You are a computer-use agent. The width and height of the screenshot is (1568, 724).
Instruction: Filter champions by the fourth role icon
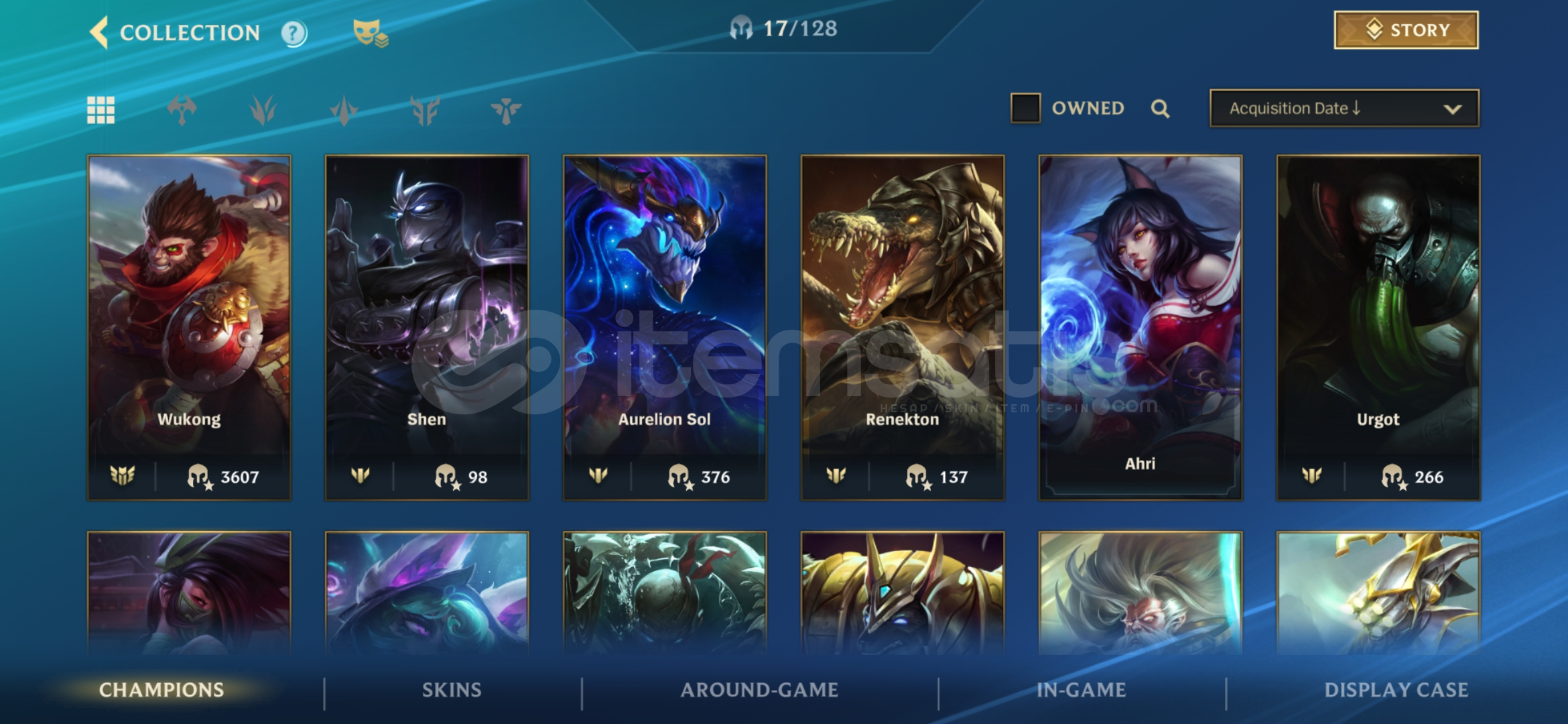[425, 110]
